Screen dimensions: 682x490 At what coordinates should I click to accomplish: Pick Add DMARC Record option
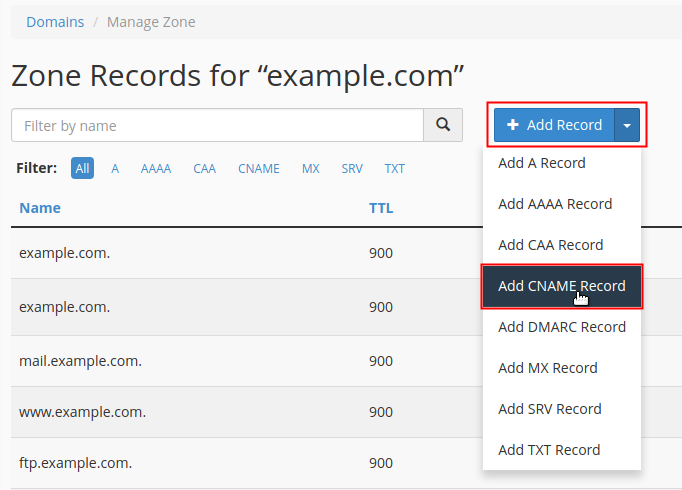coord(561,327)
